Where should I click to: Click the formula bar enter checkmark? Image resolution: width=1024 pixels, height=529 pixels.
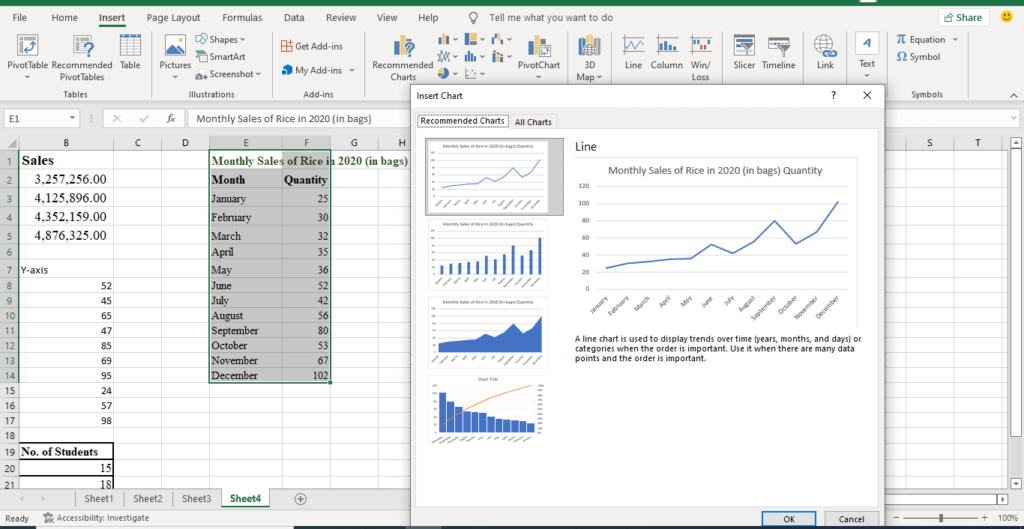coord(144,119)
